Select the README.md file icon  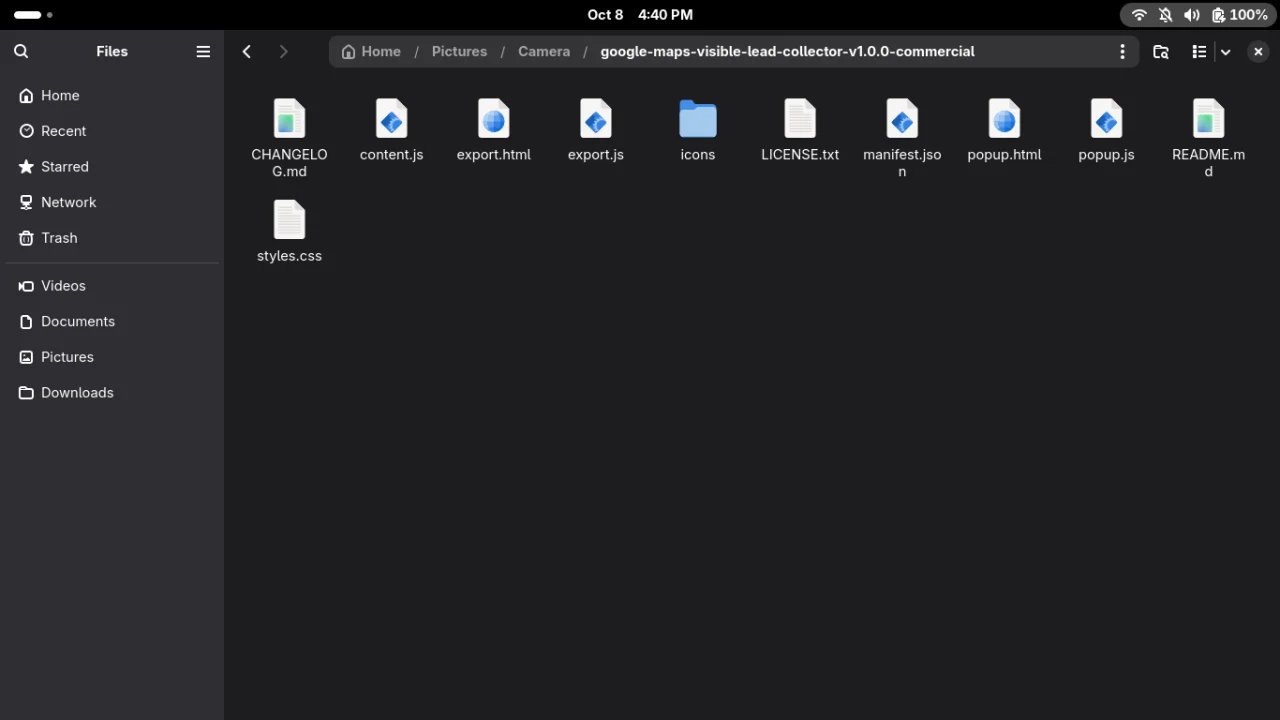(x=1207, y=119)
